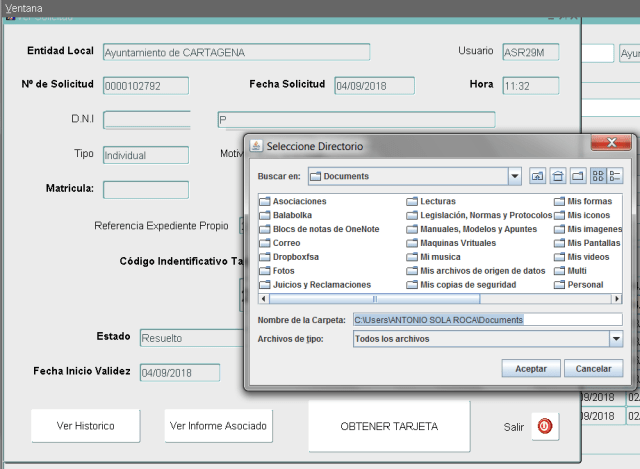640x469 pixels.
Task: Click the Matricula input field
Action: tap(146, 190)
